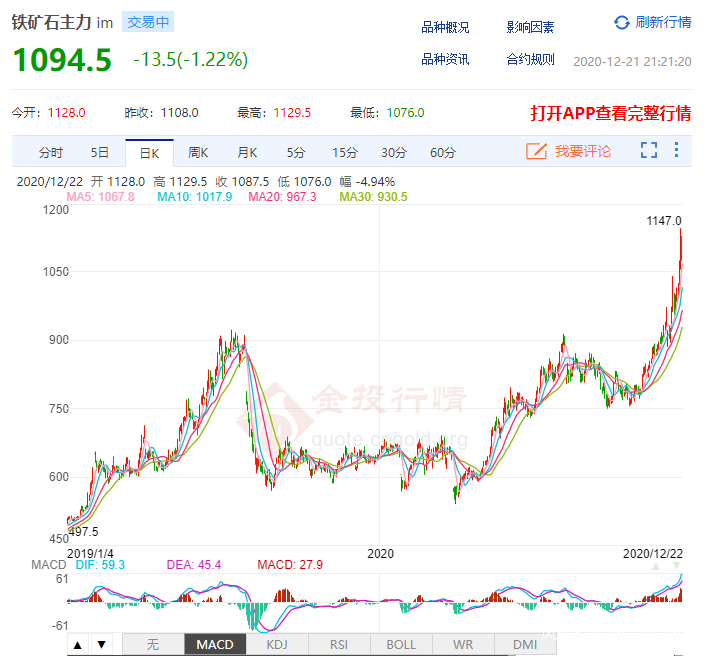The width and height of the screenshot is (709, 656).
Task: Click the 1147.0 peak price label
Action: click(663, 221)
